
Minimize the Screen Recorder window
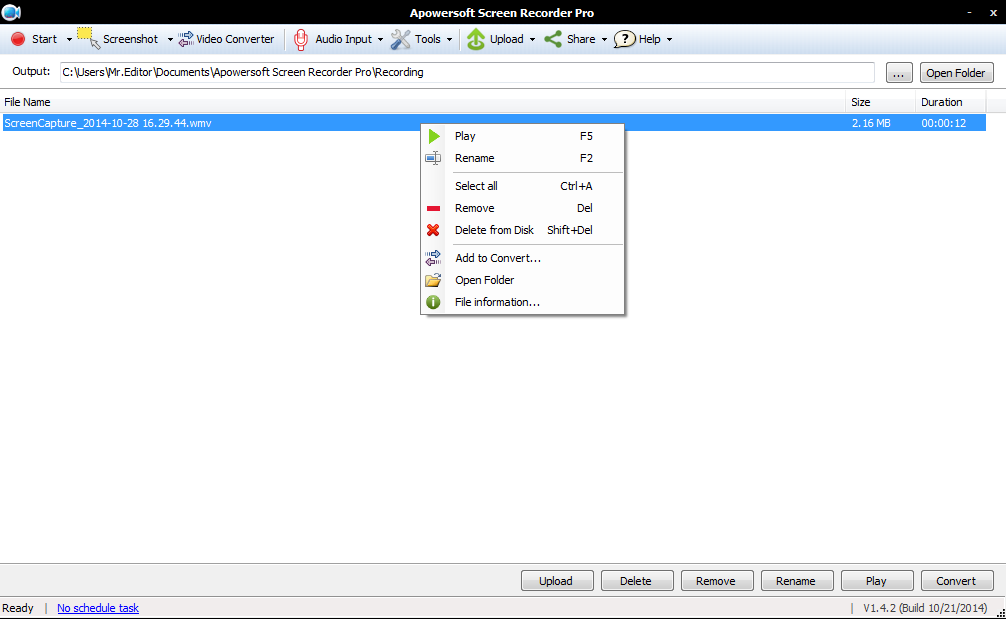click(x=969, y=12)
